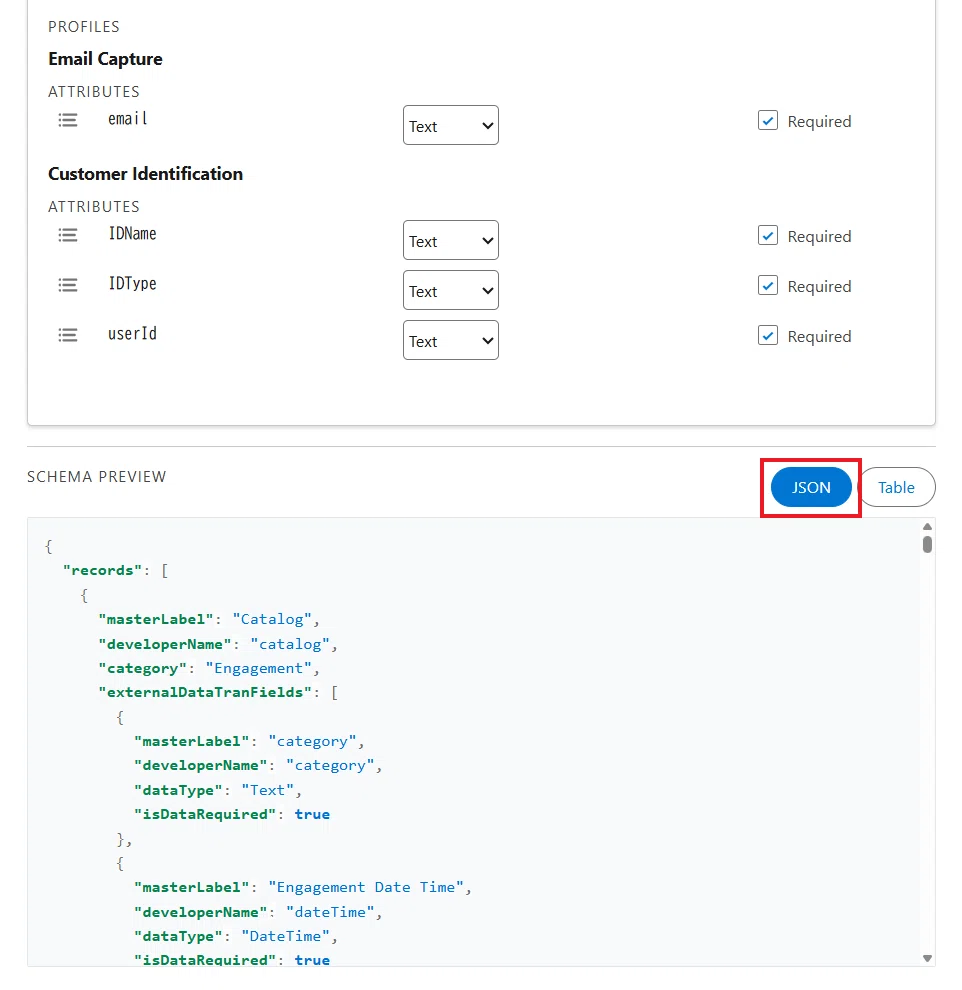The image size is (962, 990).
Task: Click the "catalog" developerName value
Action: point(290,644)
